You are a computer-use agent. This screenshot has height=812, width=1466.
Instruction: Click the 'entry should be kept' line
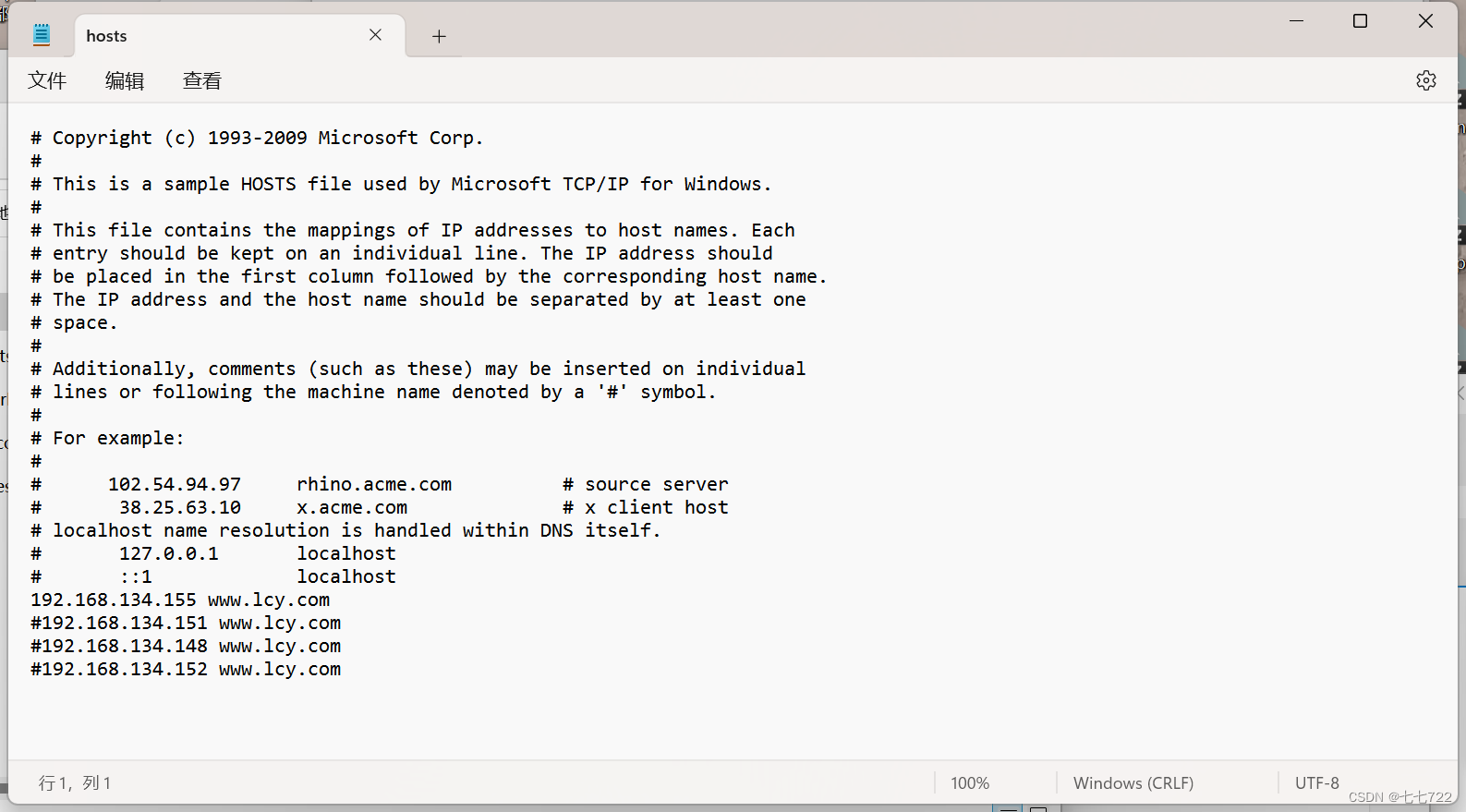click(402, 253)
